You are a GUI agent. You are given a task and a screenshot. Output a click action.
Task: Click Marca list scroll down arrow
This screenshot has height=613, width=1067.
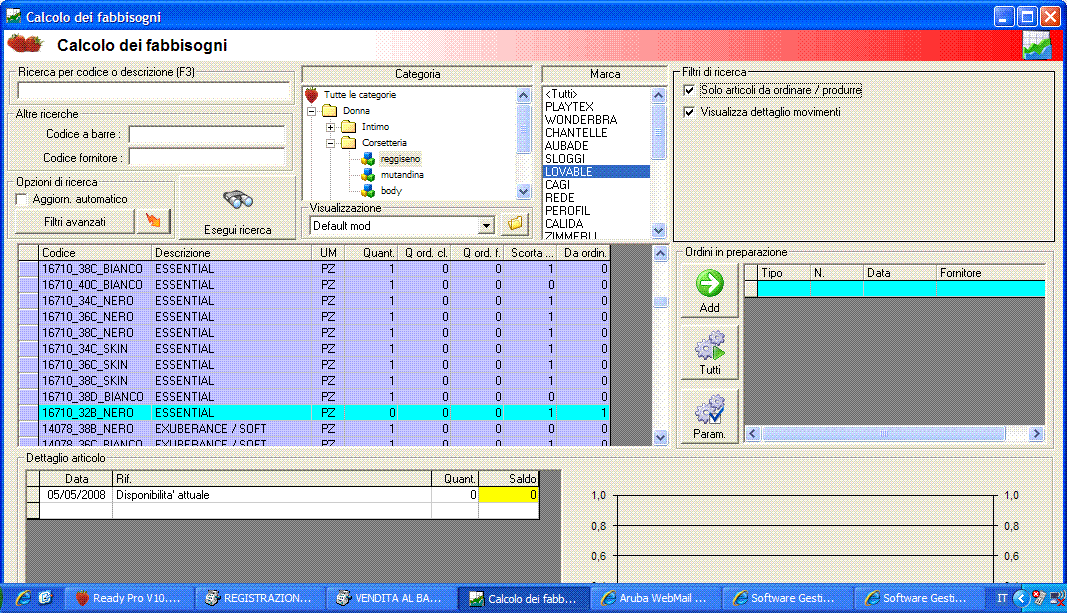658,230
